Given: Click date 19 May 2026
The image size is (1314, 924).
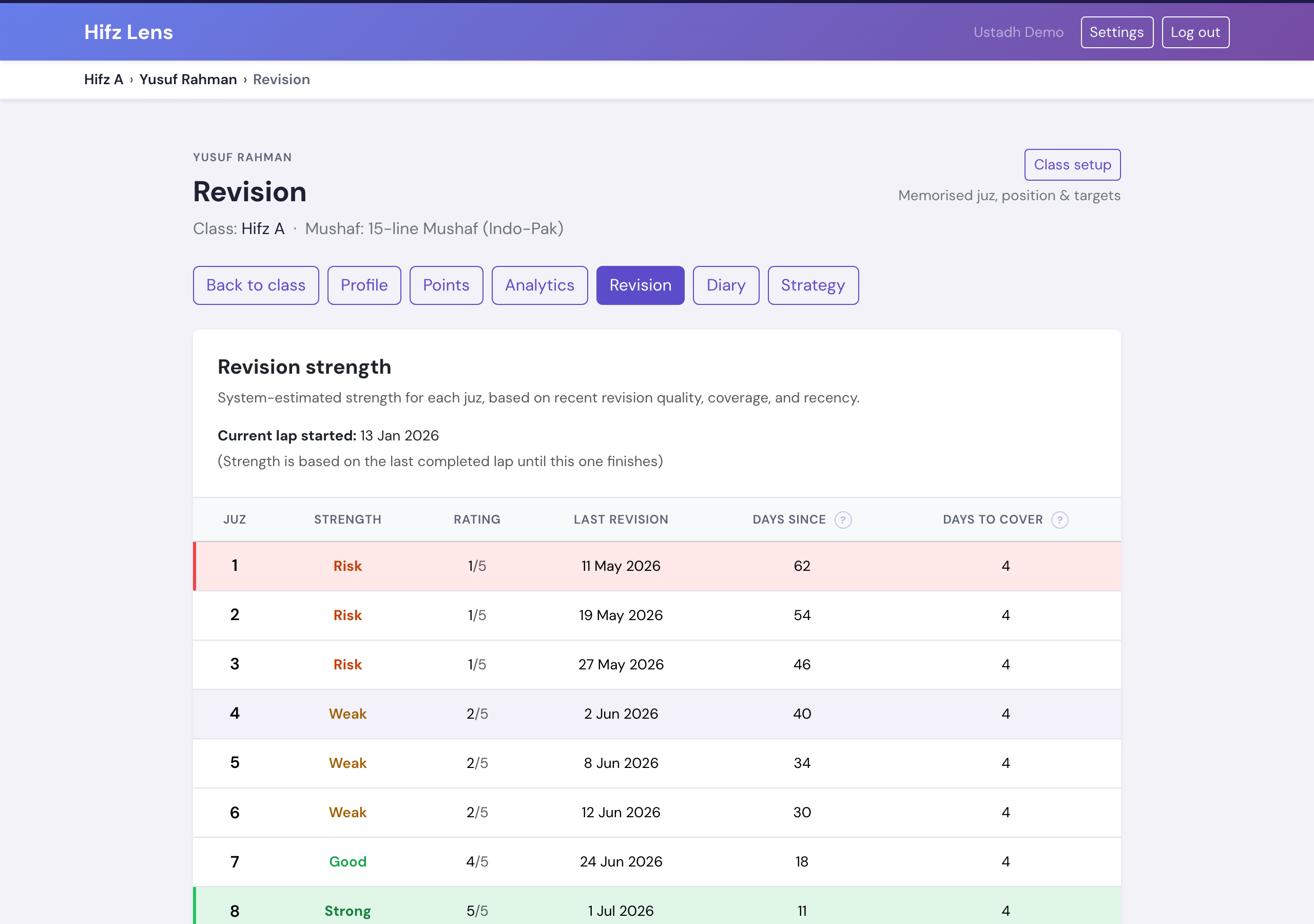Looking at the screenshot, I should coord(621,615).
